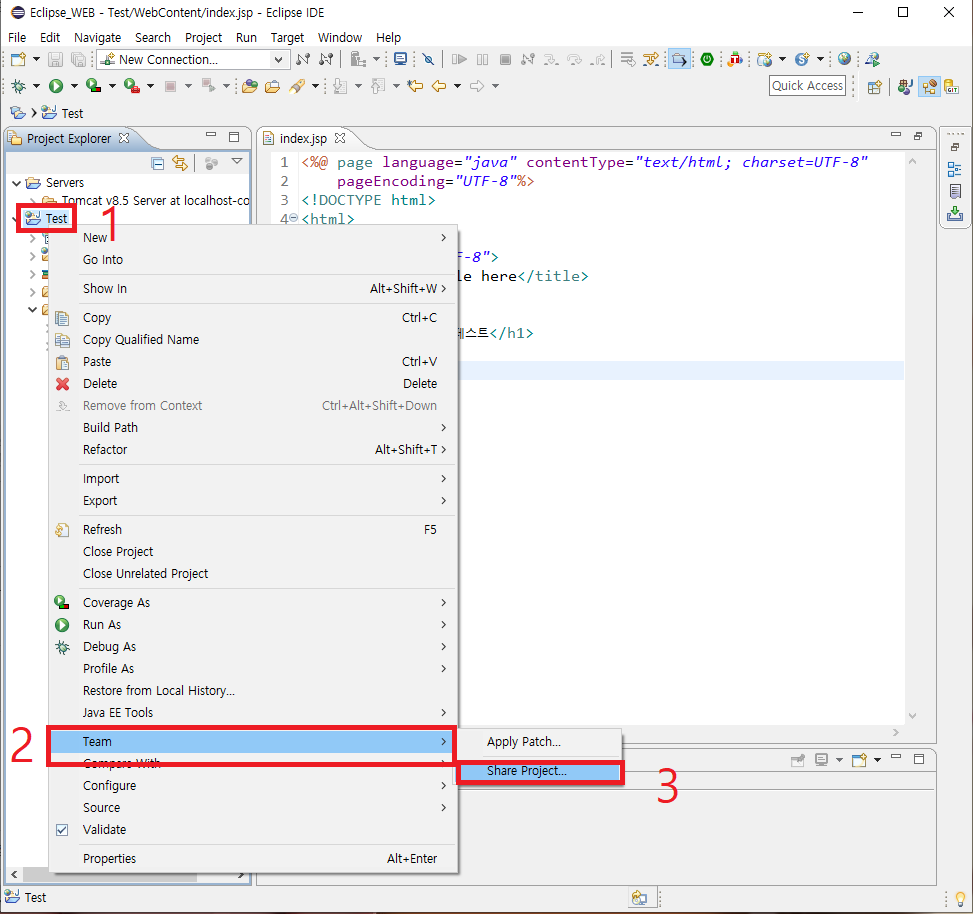Screen dimensions: 973x914
Task: Choose Properties in the context menu
Action: click(253, 859)
